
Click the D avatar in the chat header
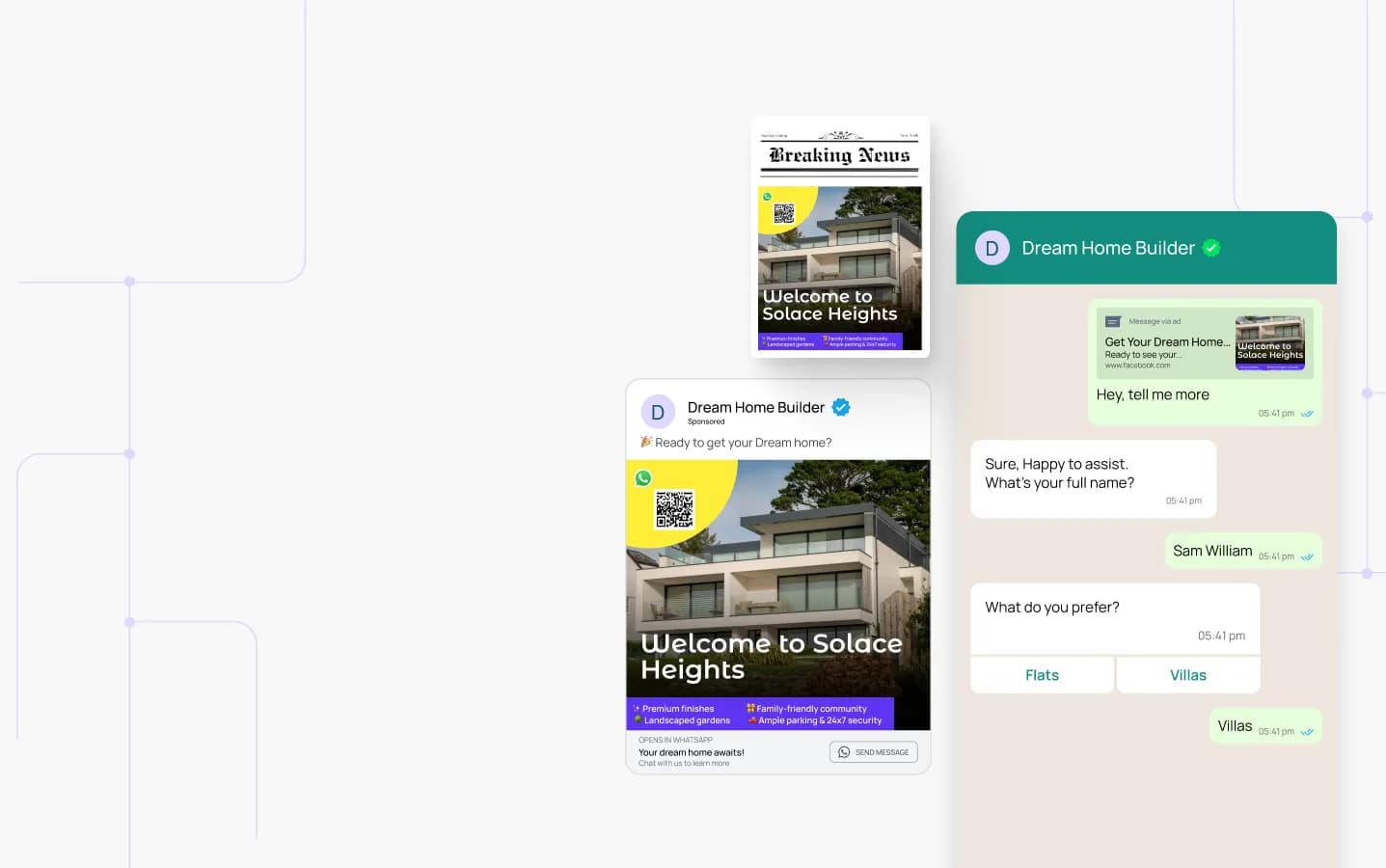[x=992, y=248]
